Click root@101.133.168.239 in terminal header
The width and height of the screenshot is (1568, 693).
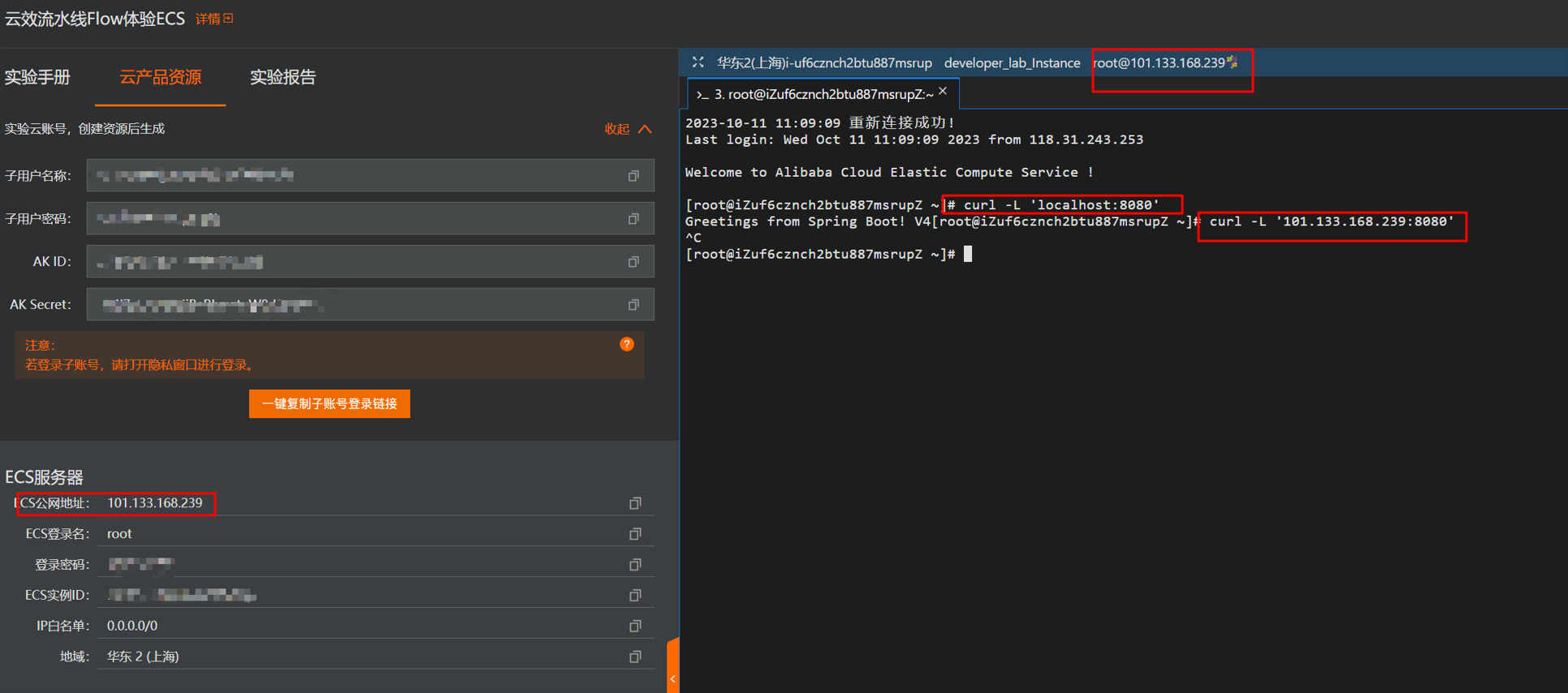pos(1159,62)
